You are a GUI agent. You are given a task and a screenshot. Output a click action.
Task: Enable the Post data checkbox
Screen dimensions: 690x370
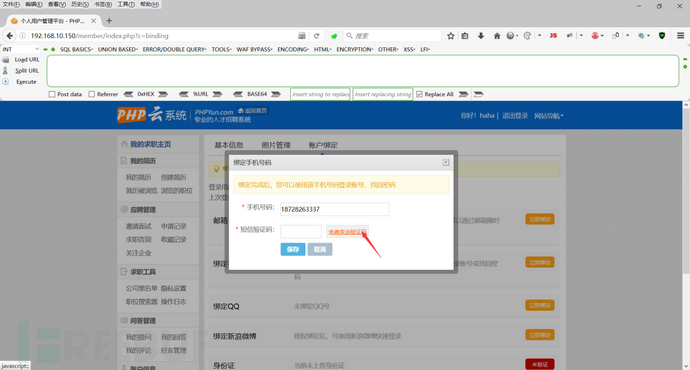click(52, 94)
